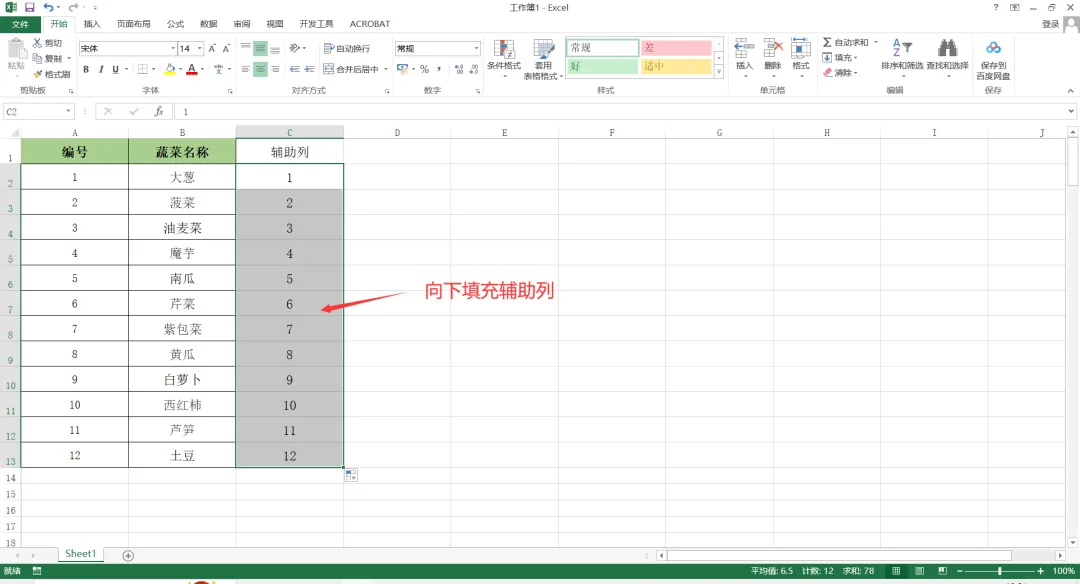Select the Sheet1 worksheet tab
1080x584 pixels.
click(x=81, y=554)
